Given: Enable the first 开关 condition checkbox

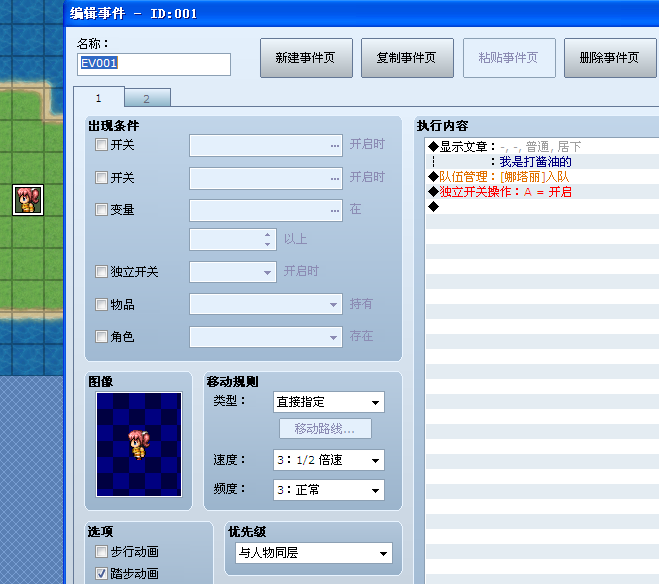Looking at the screenshot, I should (x=101, y=145).
